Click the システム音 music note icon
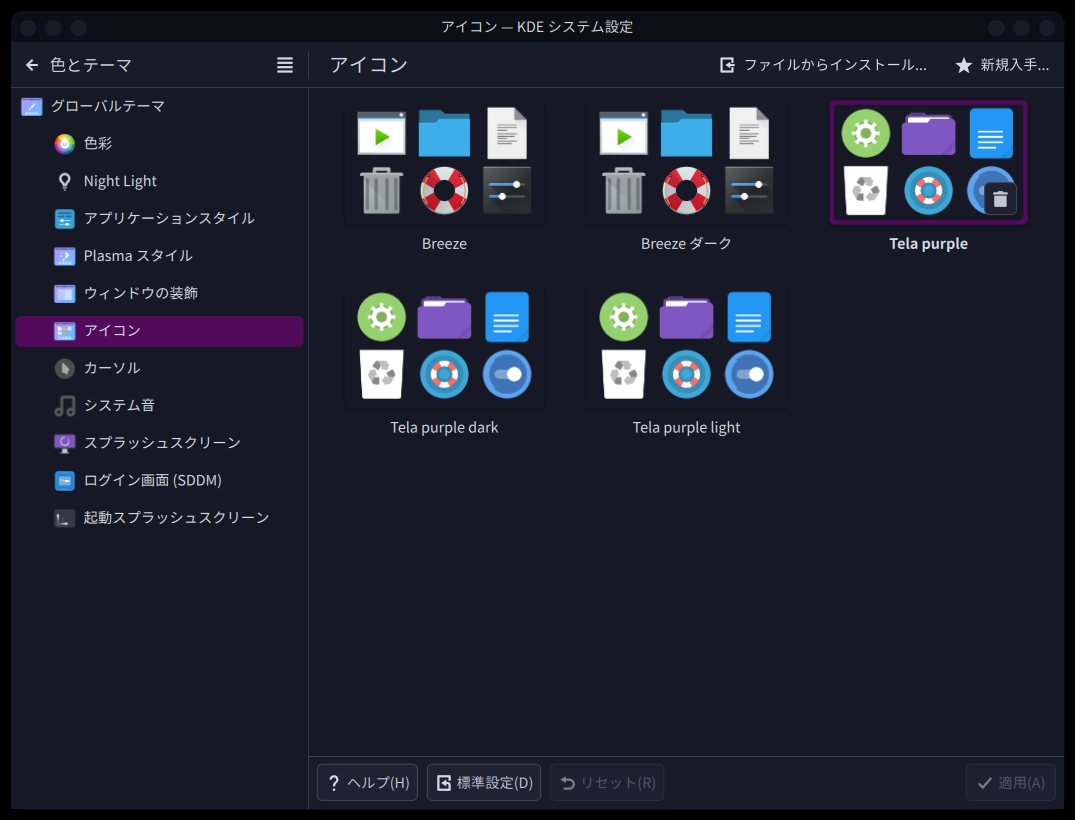This screenshot has width=1075, height=820. [x=64, y=406]
